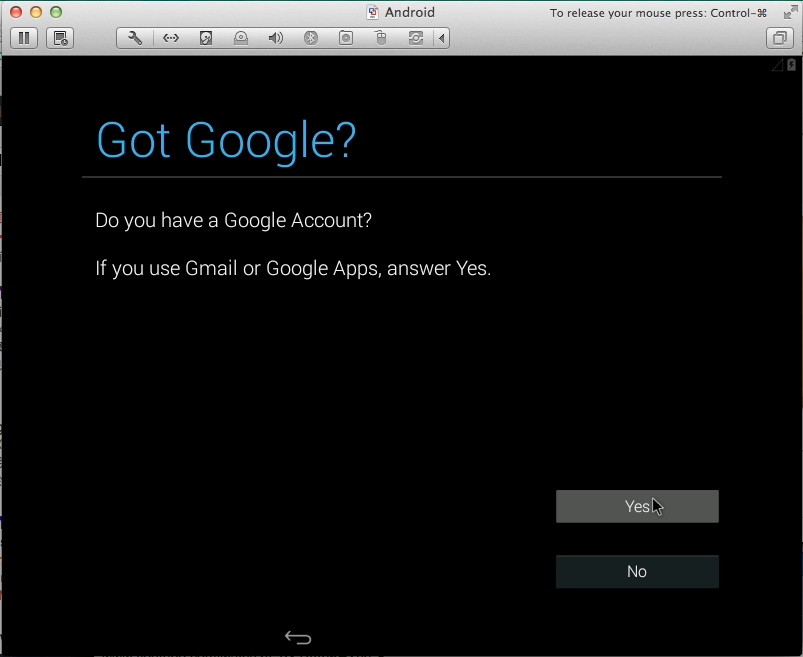
Task: Open virtual machine settings wrench icon
Action: 135,38
